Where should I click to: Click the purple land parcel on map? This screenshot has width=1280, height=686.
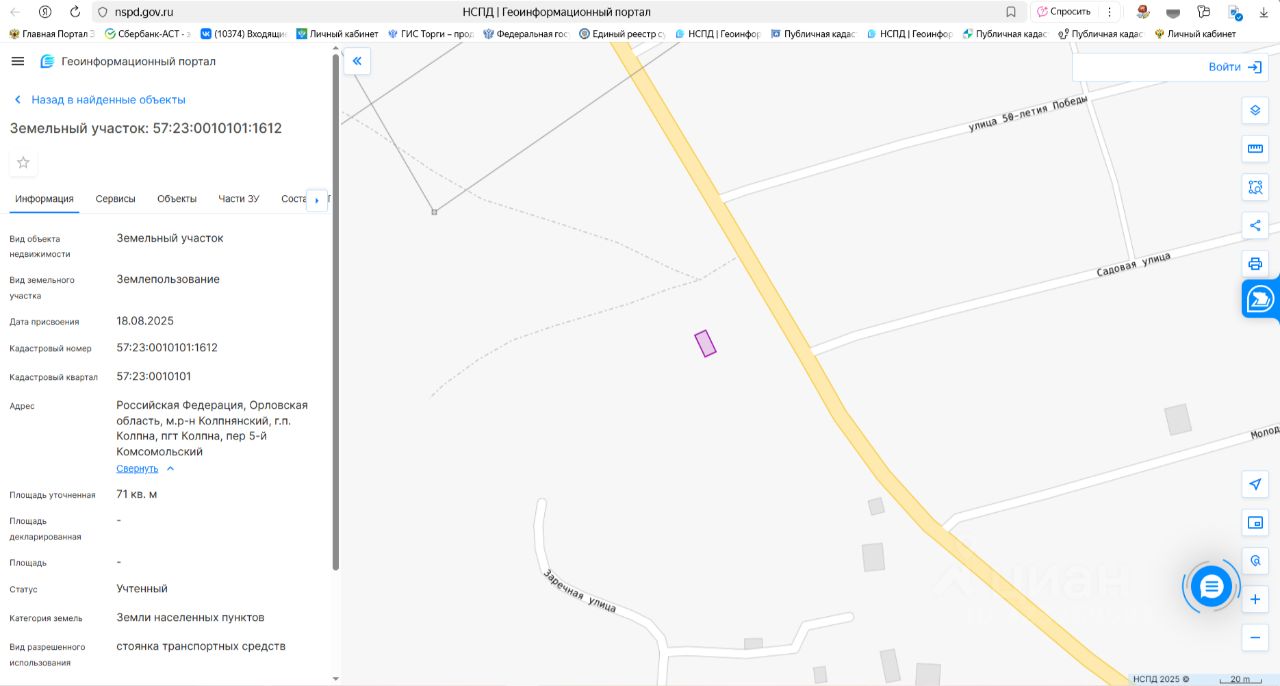click(706, 343)
